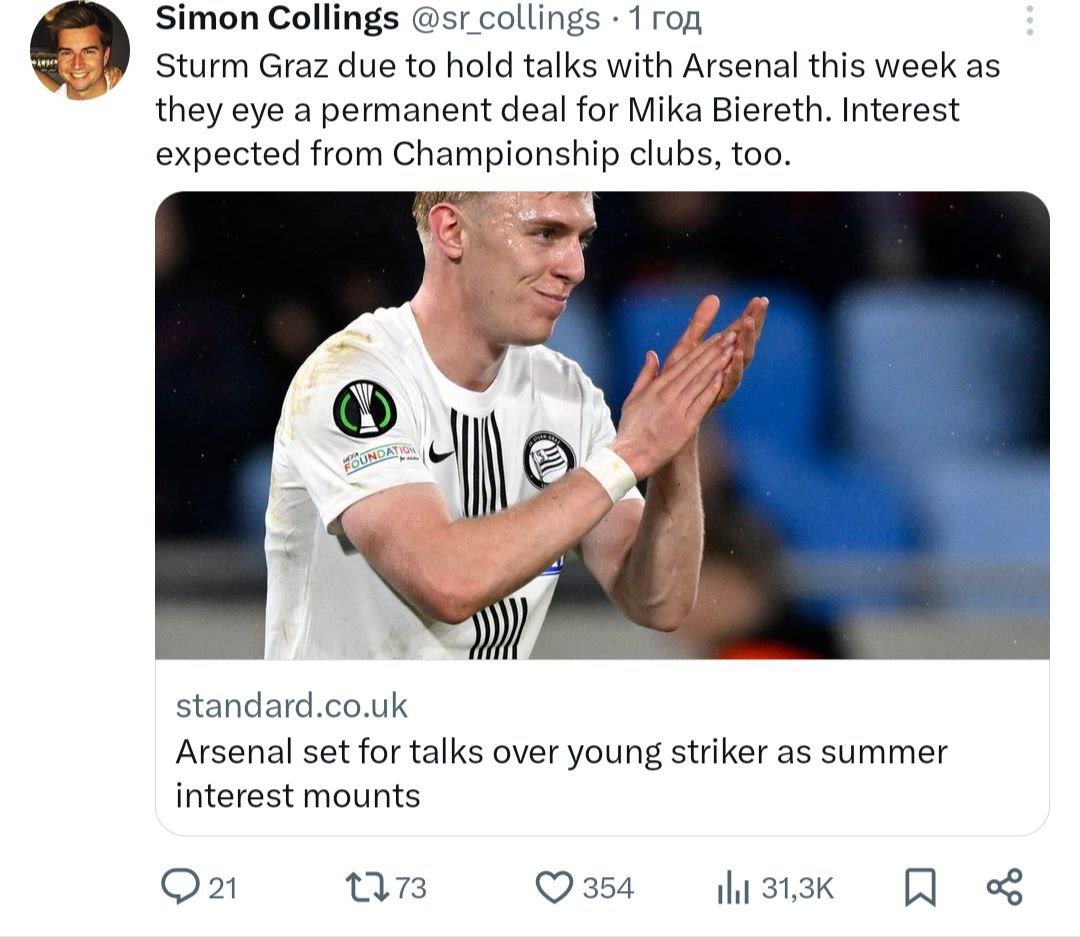Click the Simon Collings display name

tap(277, 19)
